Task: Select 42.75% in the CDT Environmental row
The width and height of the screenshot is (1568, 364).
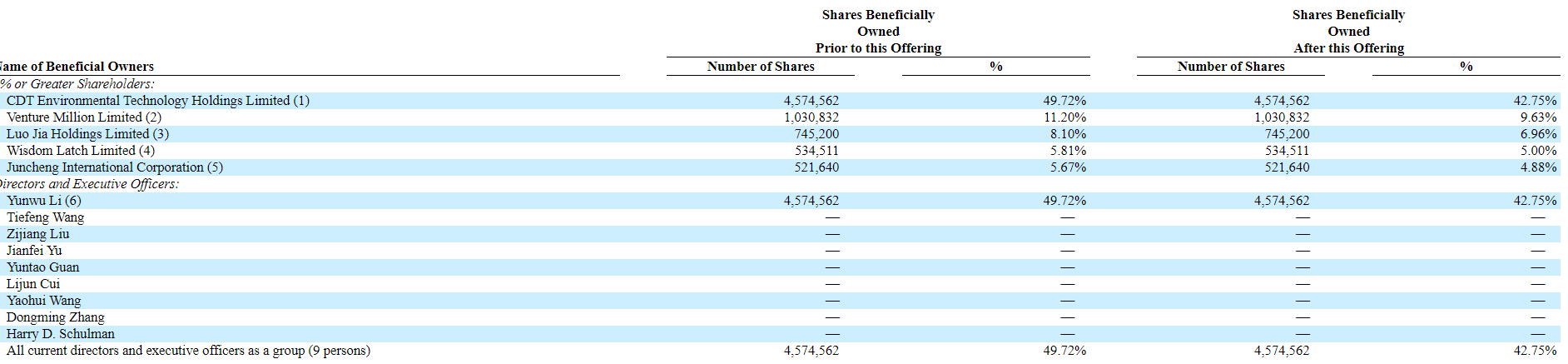Action: click(x=1535, y=101)
